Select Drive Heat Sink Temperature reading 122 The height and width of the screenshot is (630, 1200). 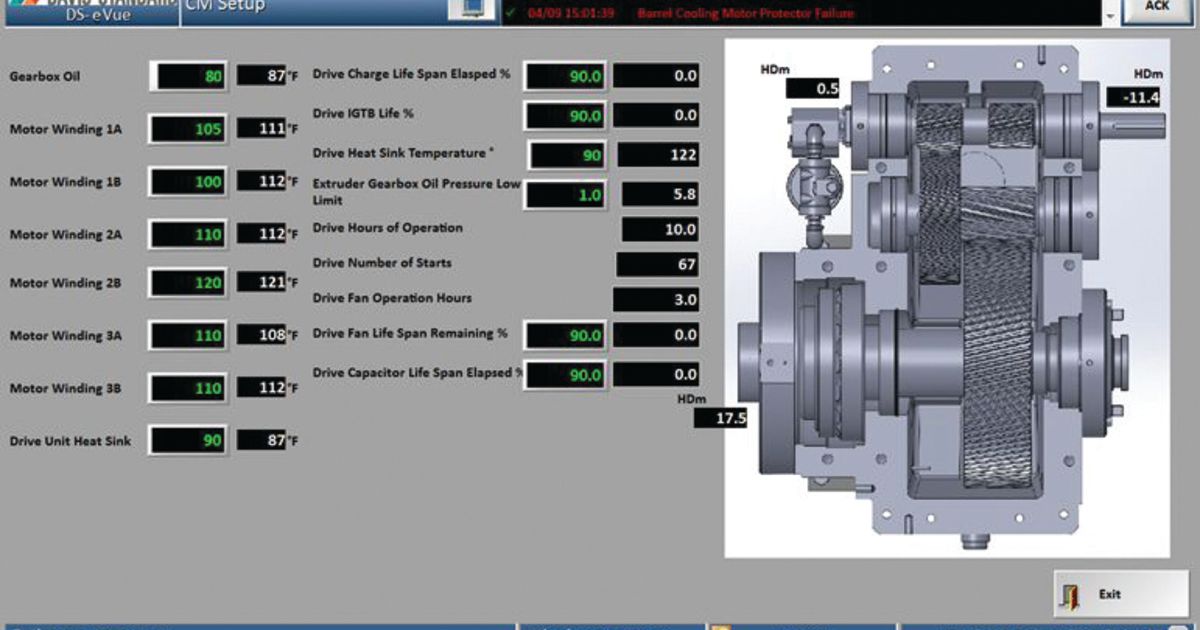click(x=658, y=155)
